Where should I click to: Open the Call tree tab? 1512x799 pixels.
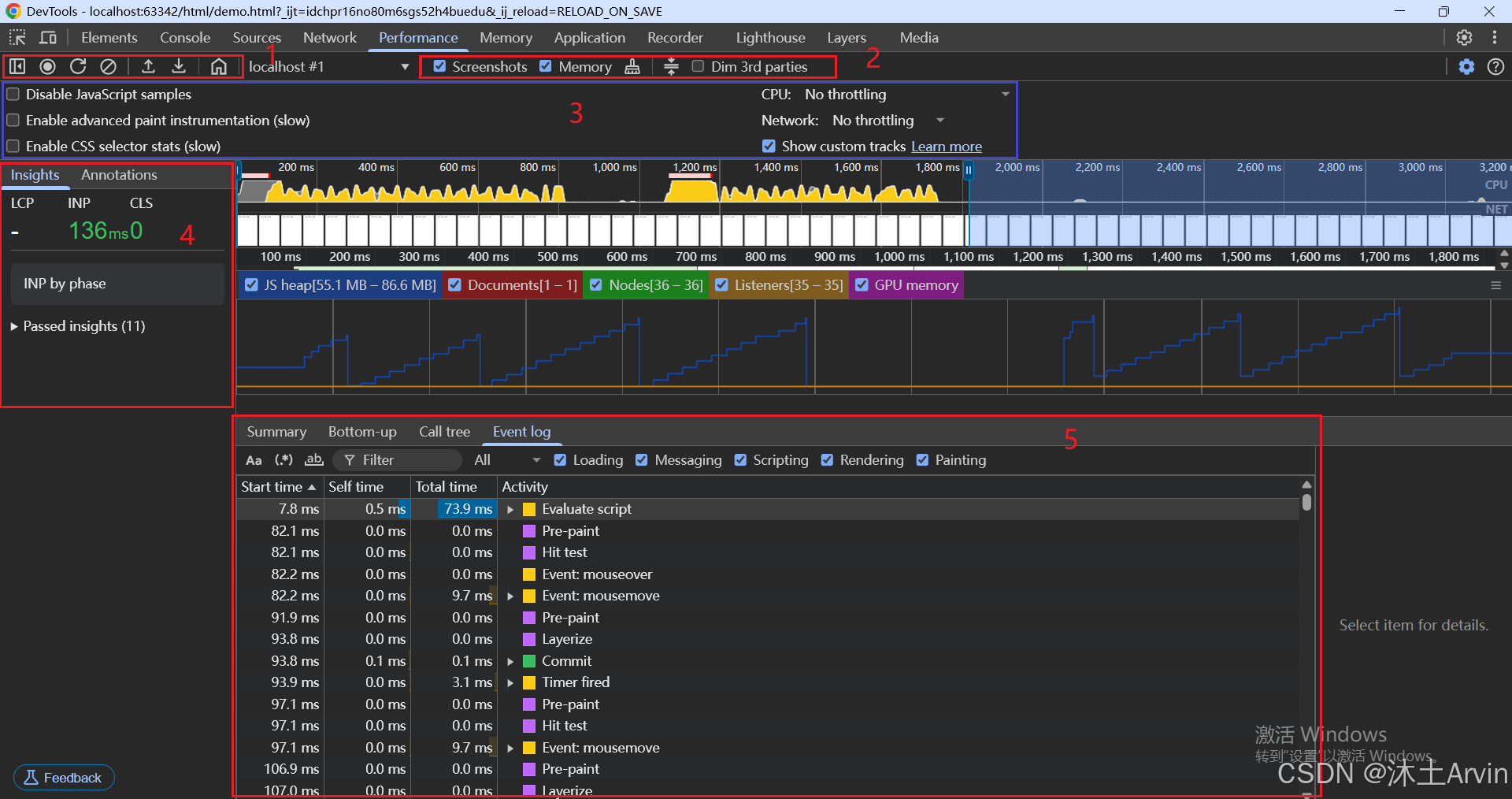pos(444,432)
